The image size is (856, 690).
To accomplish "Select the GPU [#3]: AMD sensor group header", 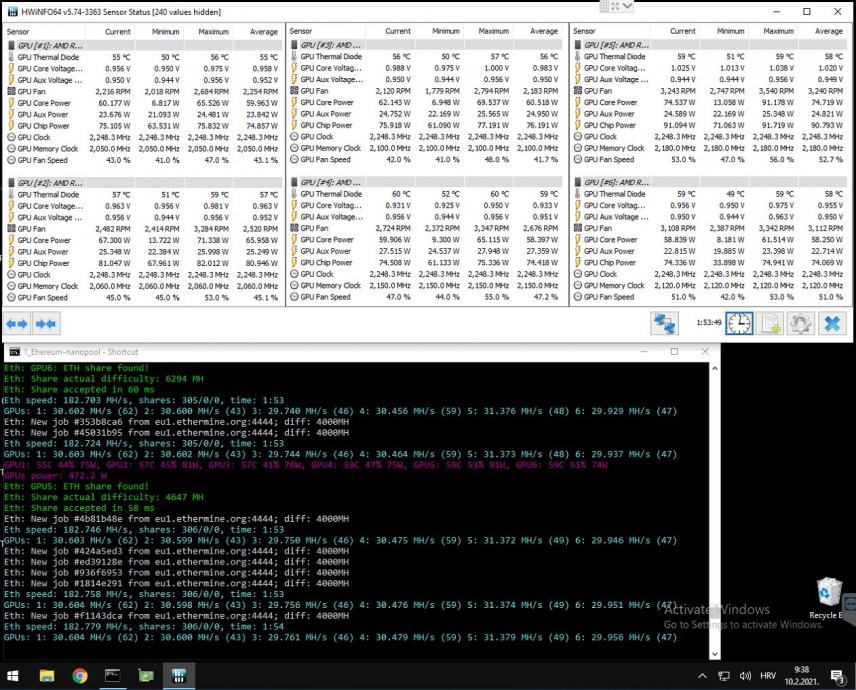I will [x=425, y=45].
